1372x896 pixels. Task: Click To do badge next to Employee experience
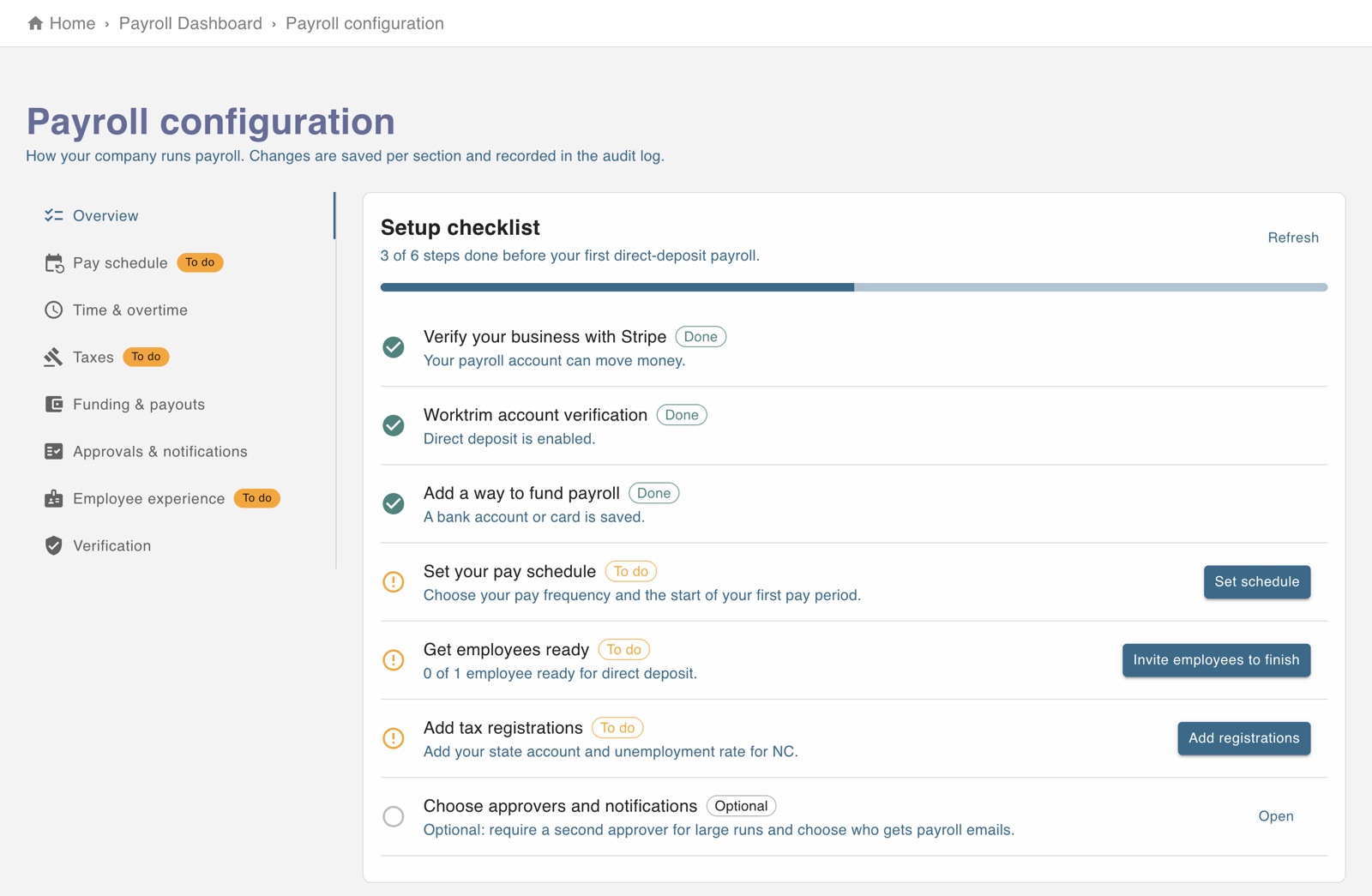pos(257,498)
